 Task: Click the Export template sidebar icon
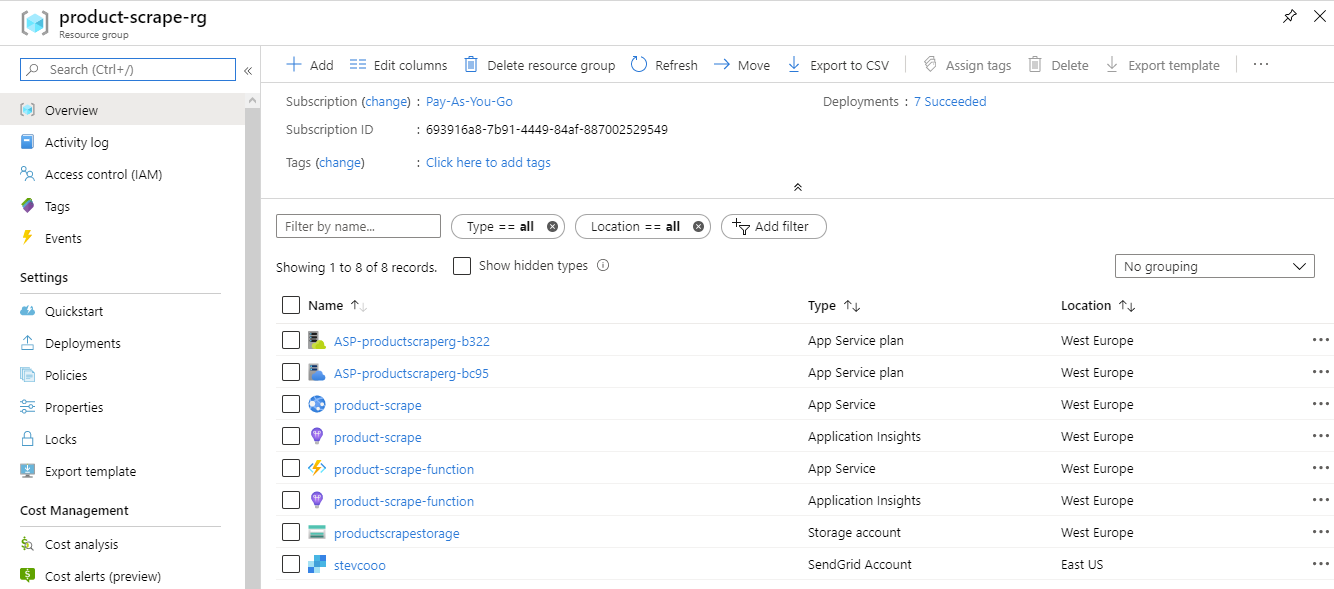point(27,471)
